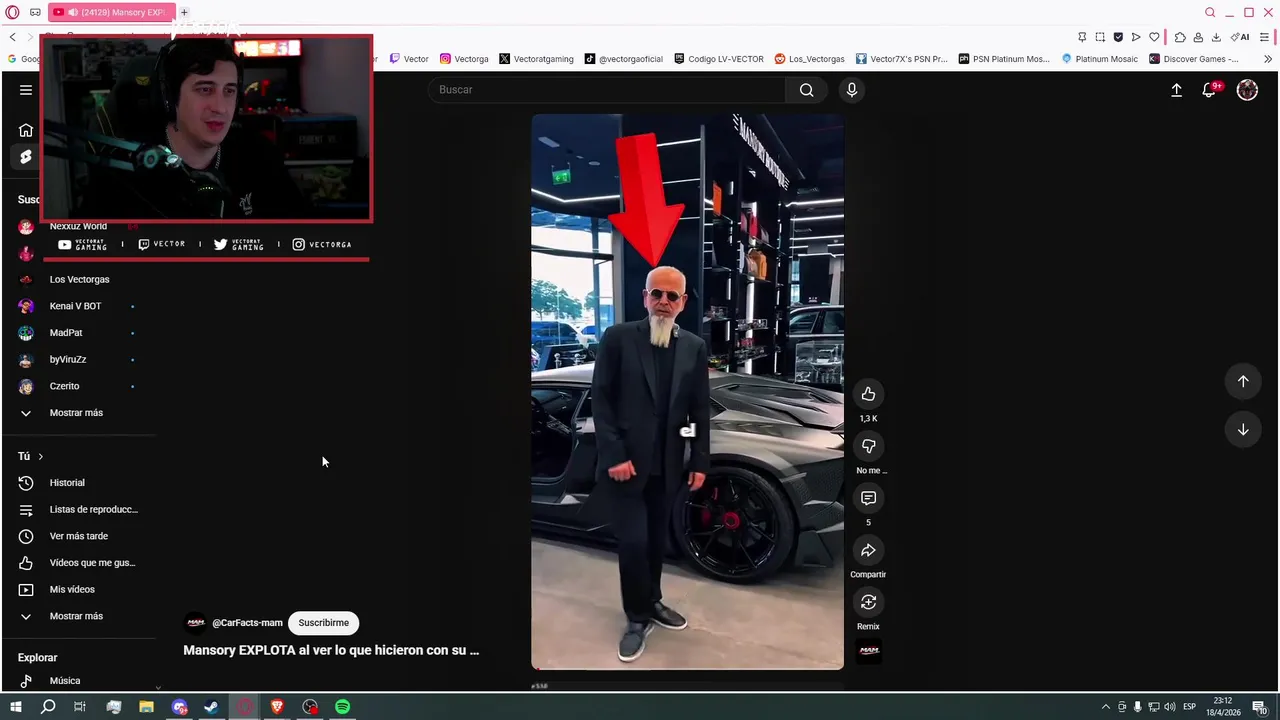The image size is (1280, 720).
Task: Dislike the Short with thumbs down
Action: point(868,446)
